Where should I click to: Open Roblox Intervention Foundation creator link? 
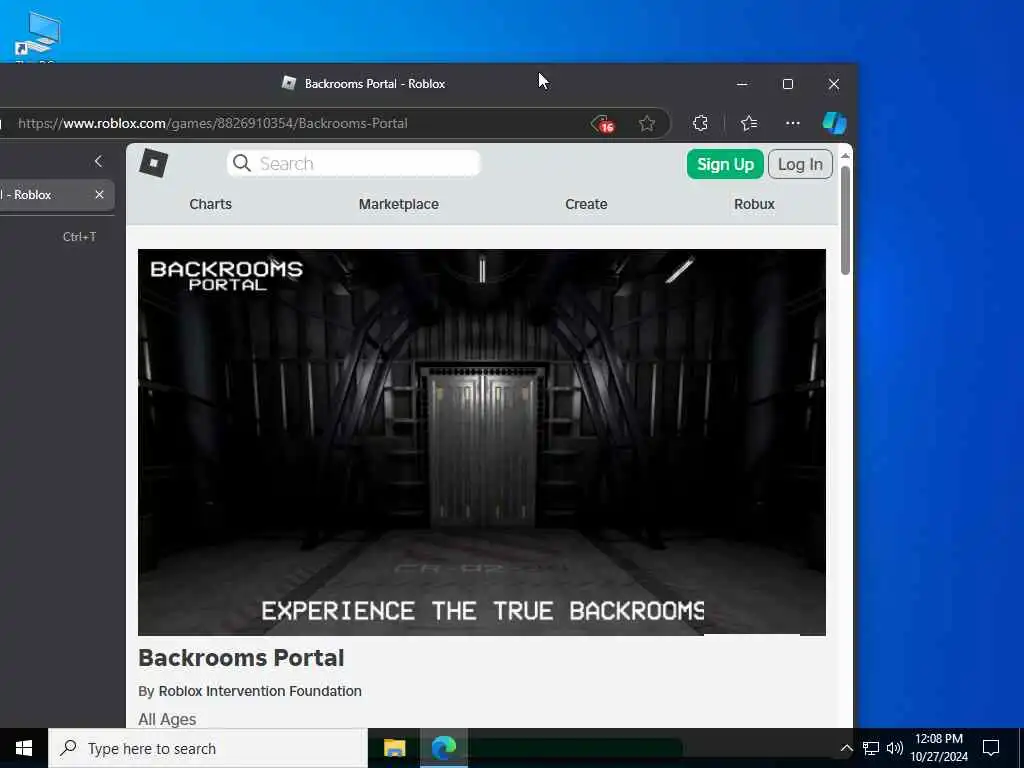click(x=260, y=691)
